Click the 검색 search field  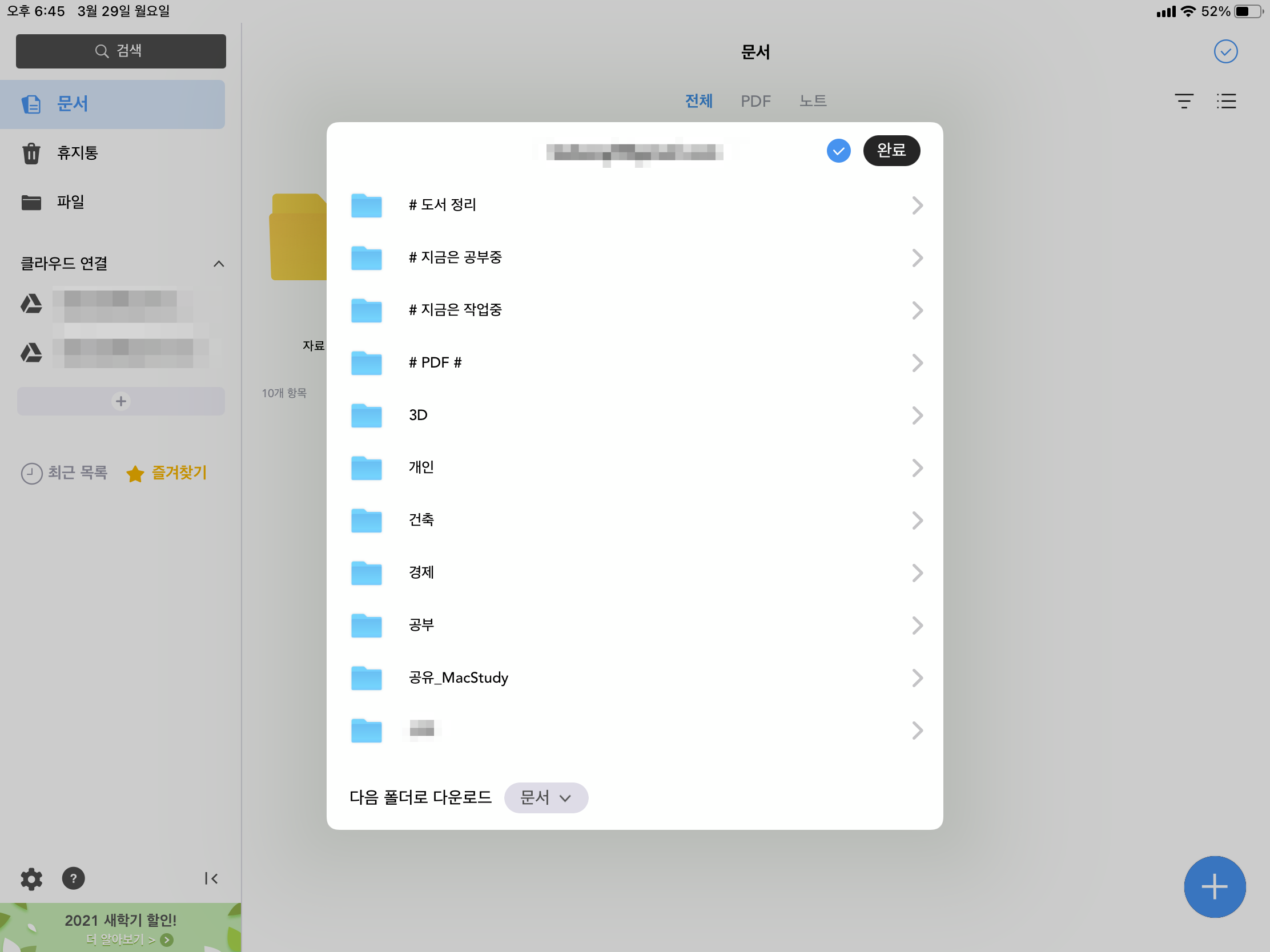click(x=120, y=51)
